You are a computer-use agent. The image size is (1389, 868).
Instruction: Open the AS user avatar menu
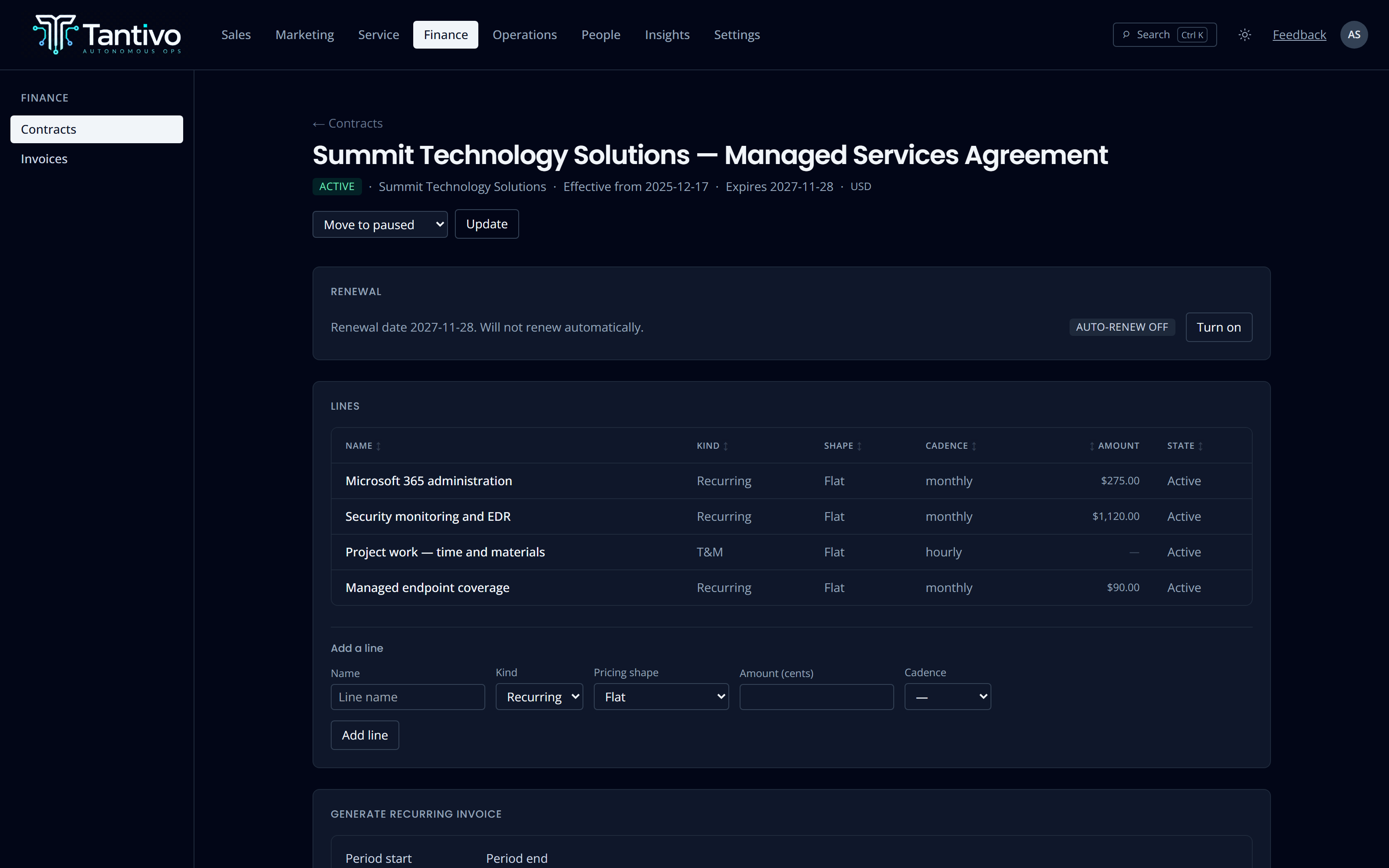(1353, 35)
